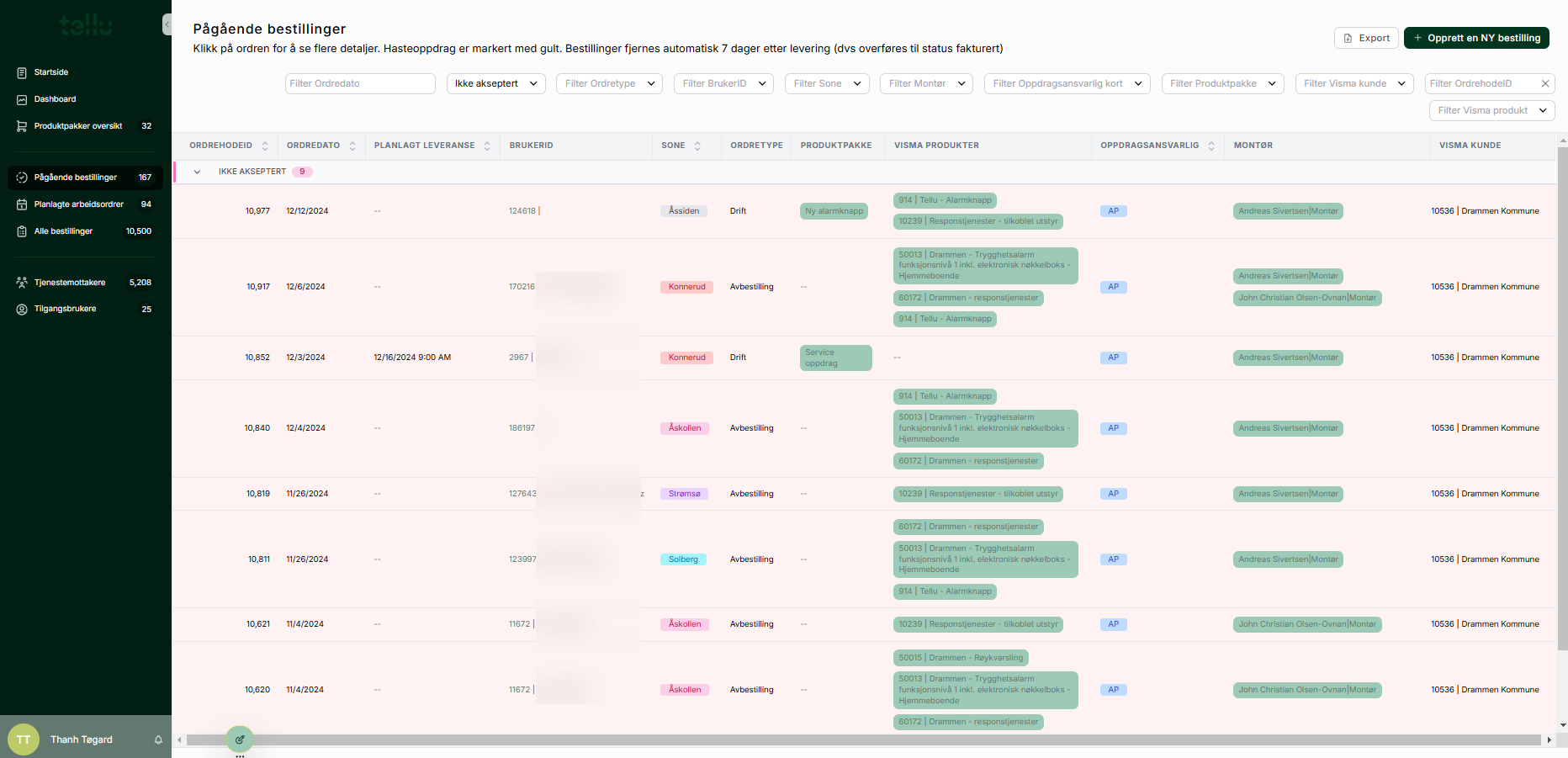The image size is (1568, 758).
Task: Click the Export button
Action: [x=1366, y=38]
